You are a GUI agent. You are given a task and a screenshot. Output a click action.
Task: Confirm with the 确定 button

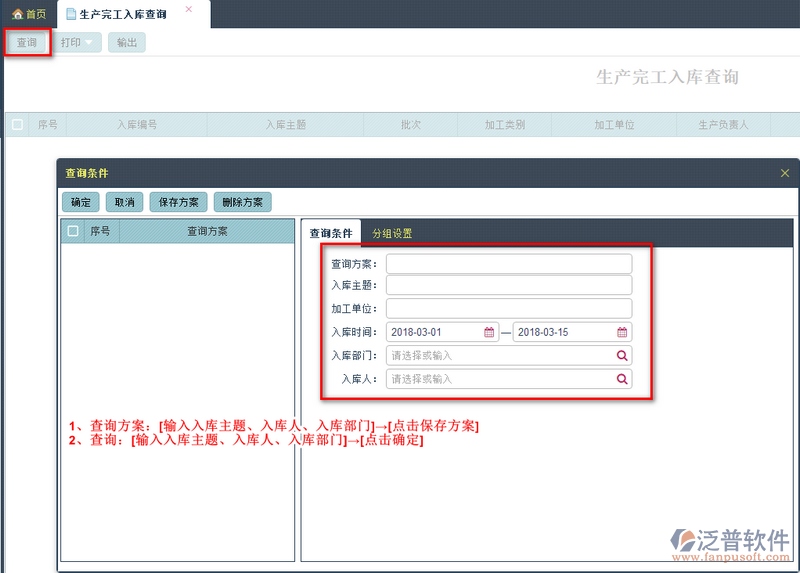(x=81, y=202)
